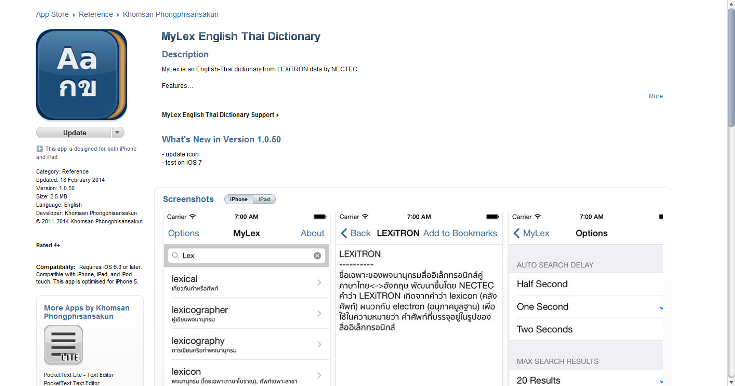Image resolution: width=735 pixels, height=386 pixels.
Task: Click the Back chevron in LEXiTRON screenshot
Action: 344,233
